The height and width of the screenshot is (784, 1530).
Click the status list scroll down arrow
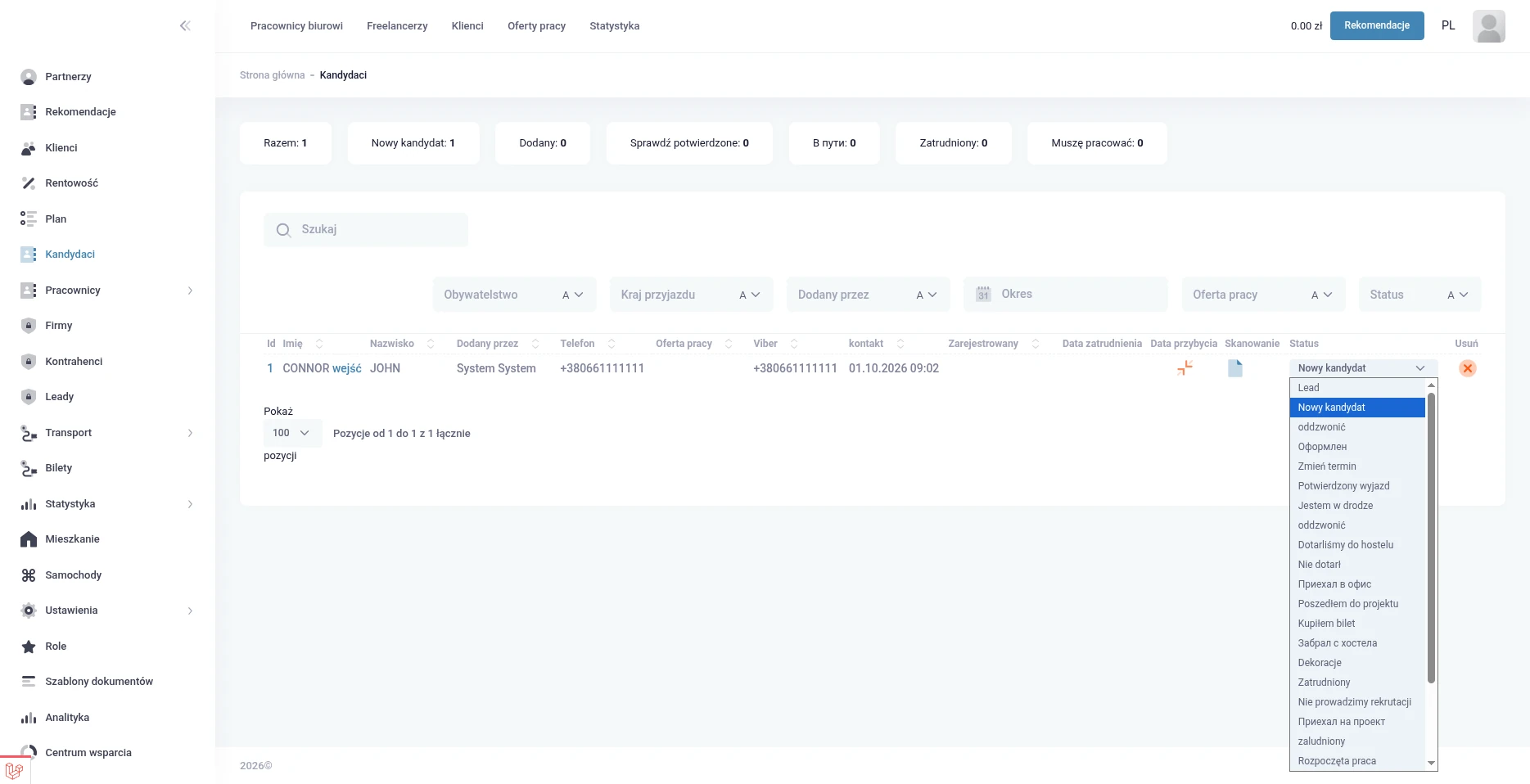pyautogui.click(x=1431, y=763)
